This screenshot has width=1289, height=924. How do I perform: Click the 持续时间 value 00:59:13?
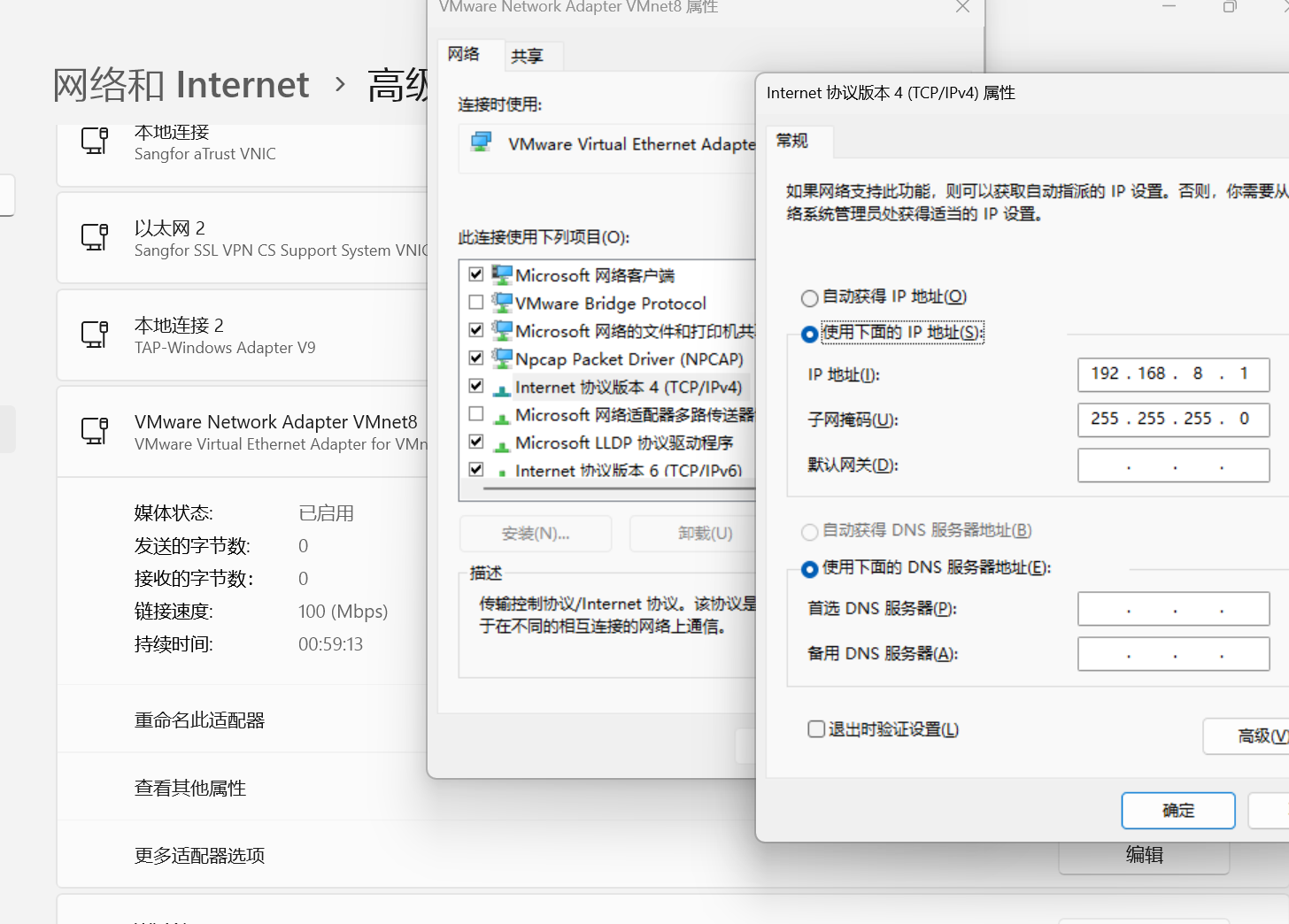click(x=330, y=644)
